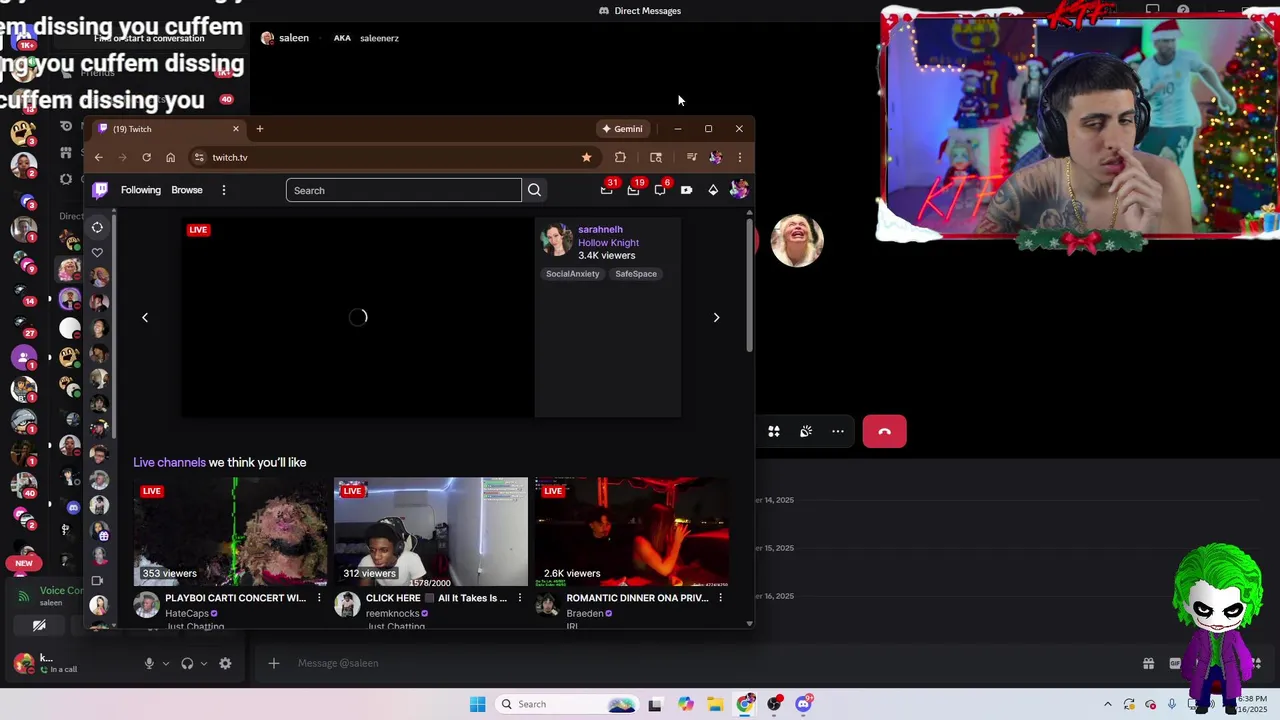Expand Discord microphone input options arrow
The image size is (1280, 720).
tap(166, 663)
